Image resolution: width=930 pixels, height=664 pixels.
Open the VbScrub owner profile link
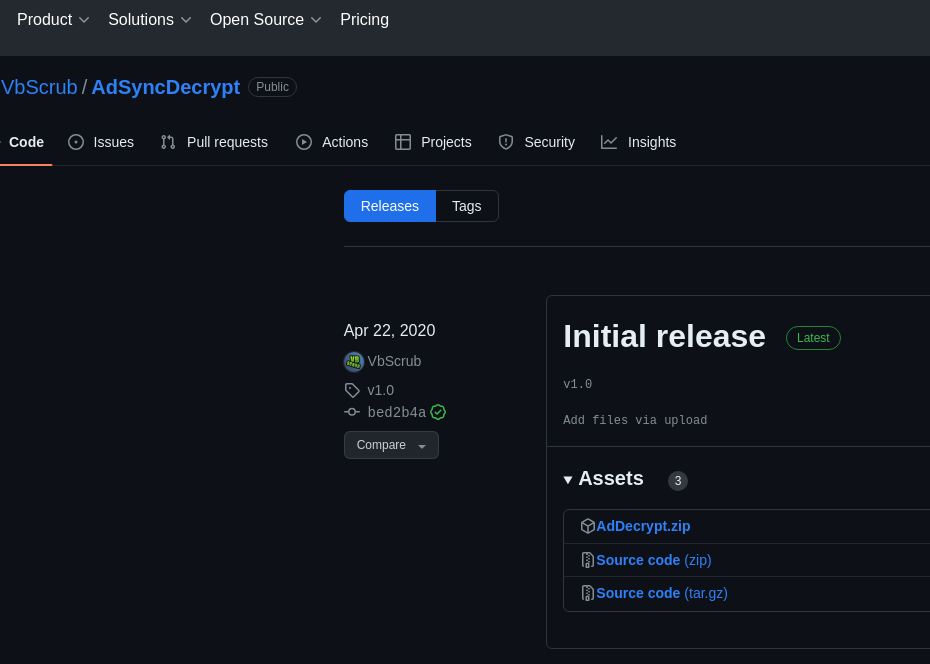[x=39, y=87]
